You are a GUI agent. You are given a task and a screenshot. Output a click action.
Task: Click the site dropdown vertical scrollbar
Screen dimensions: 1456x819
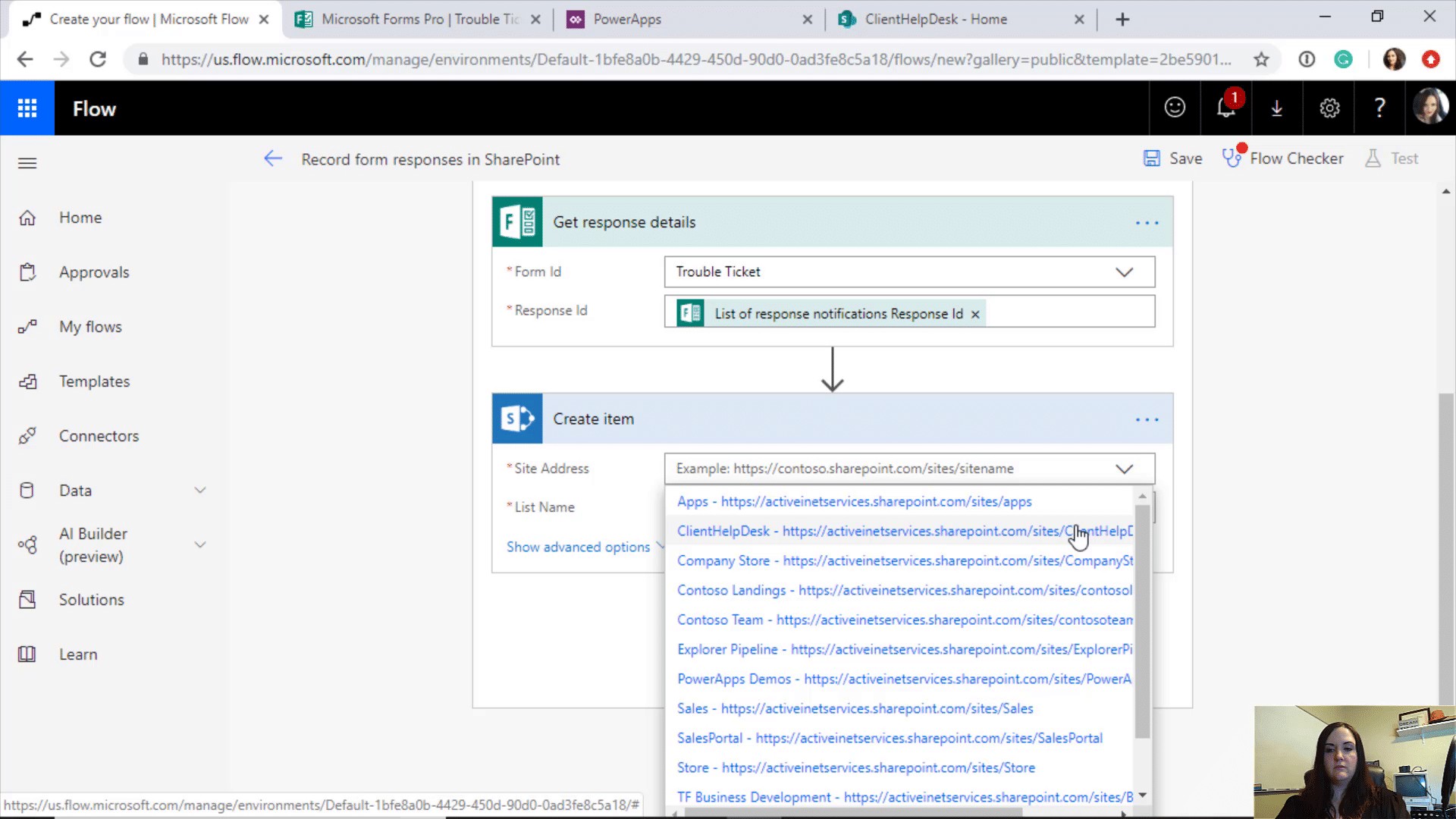(1142, 620)
